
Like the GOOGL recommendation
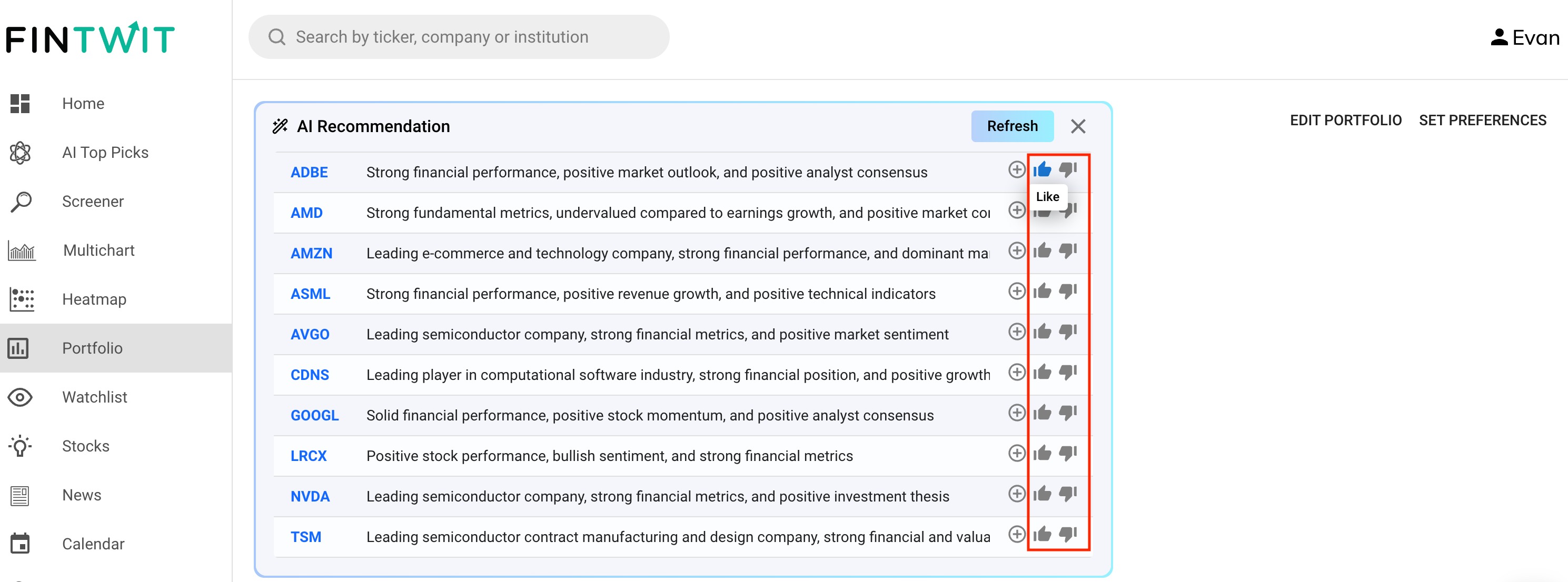point(1042,413)
